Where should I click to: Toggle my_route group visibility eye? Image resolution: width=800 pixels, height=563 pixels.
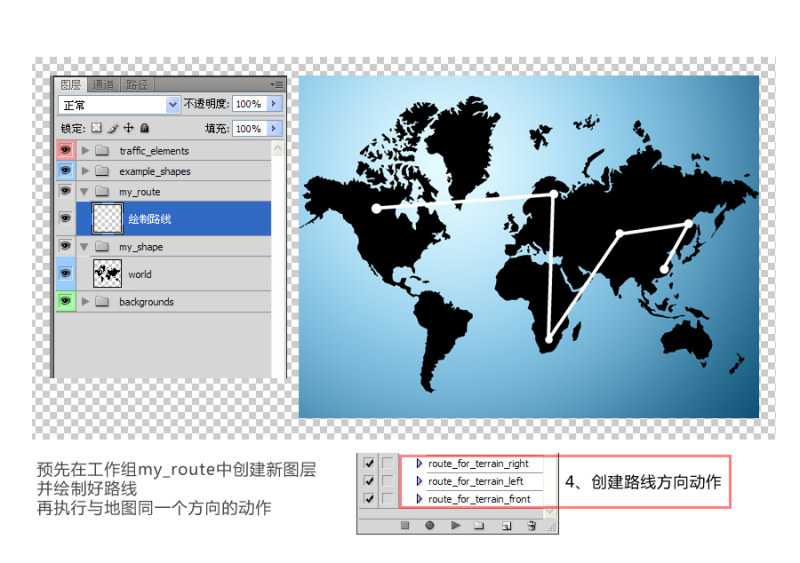[65, 190]
